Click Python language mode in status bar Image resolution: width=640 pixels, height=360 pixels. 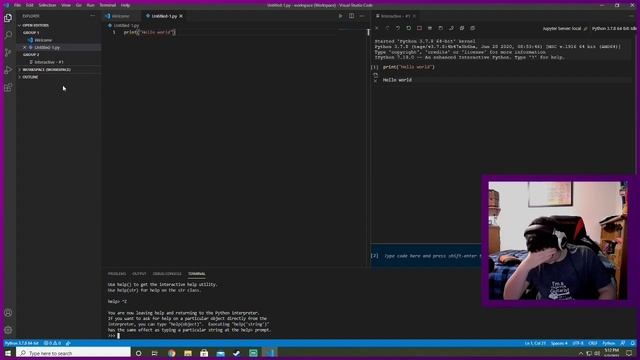(608, 343)
